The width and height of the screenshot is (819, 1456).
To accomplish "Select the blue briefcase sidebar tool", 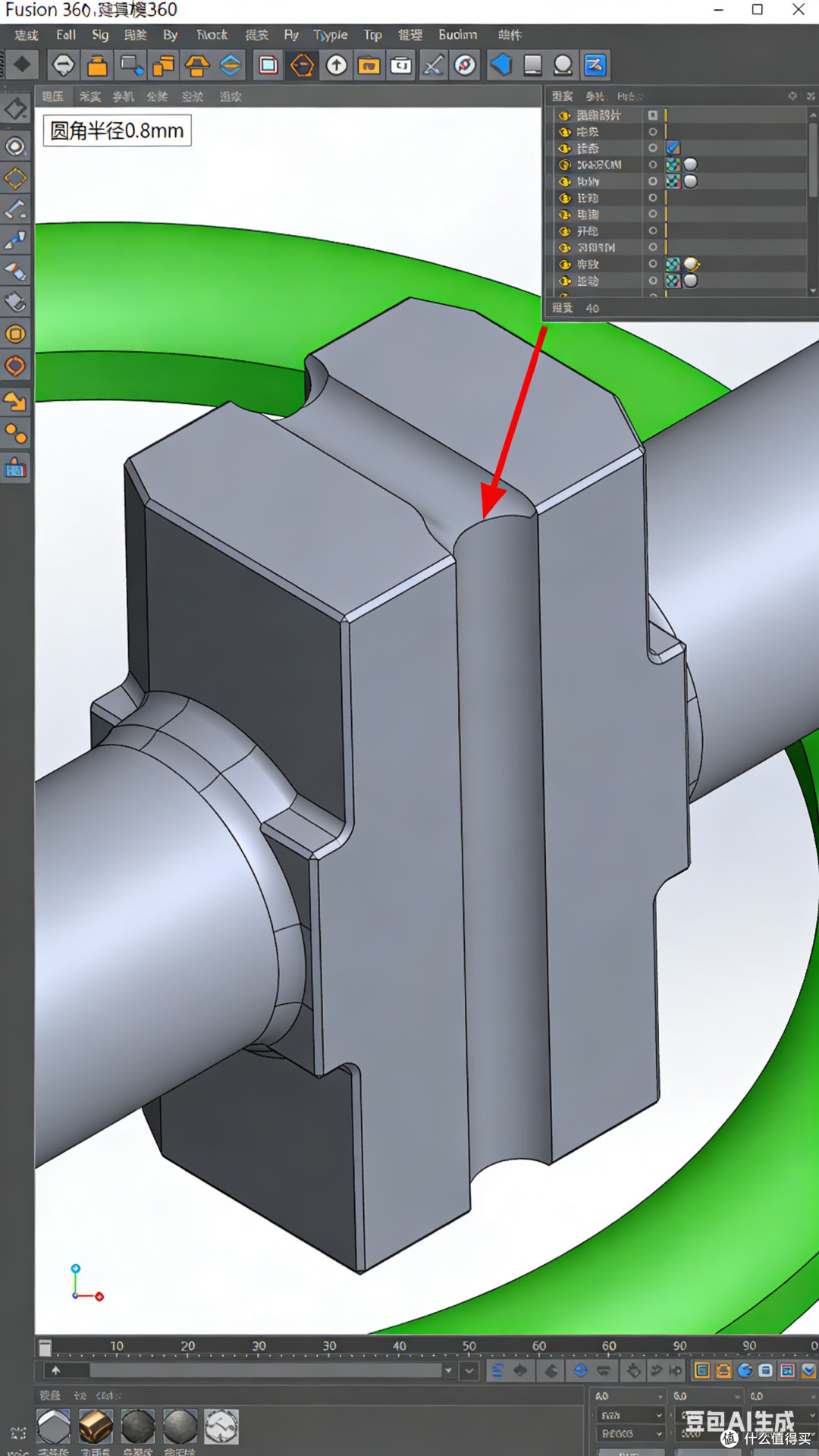I will 16,468.
